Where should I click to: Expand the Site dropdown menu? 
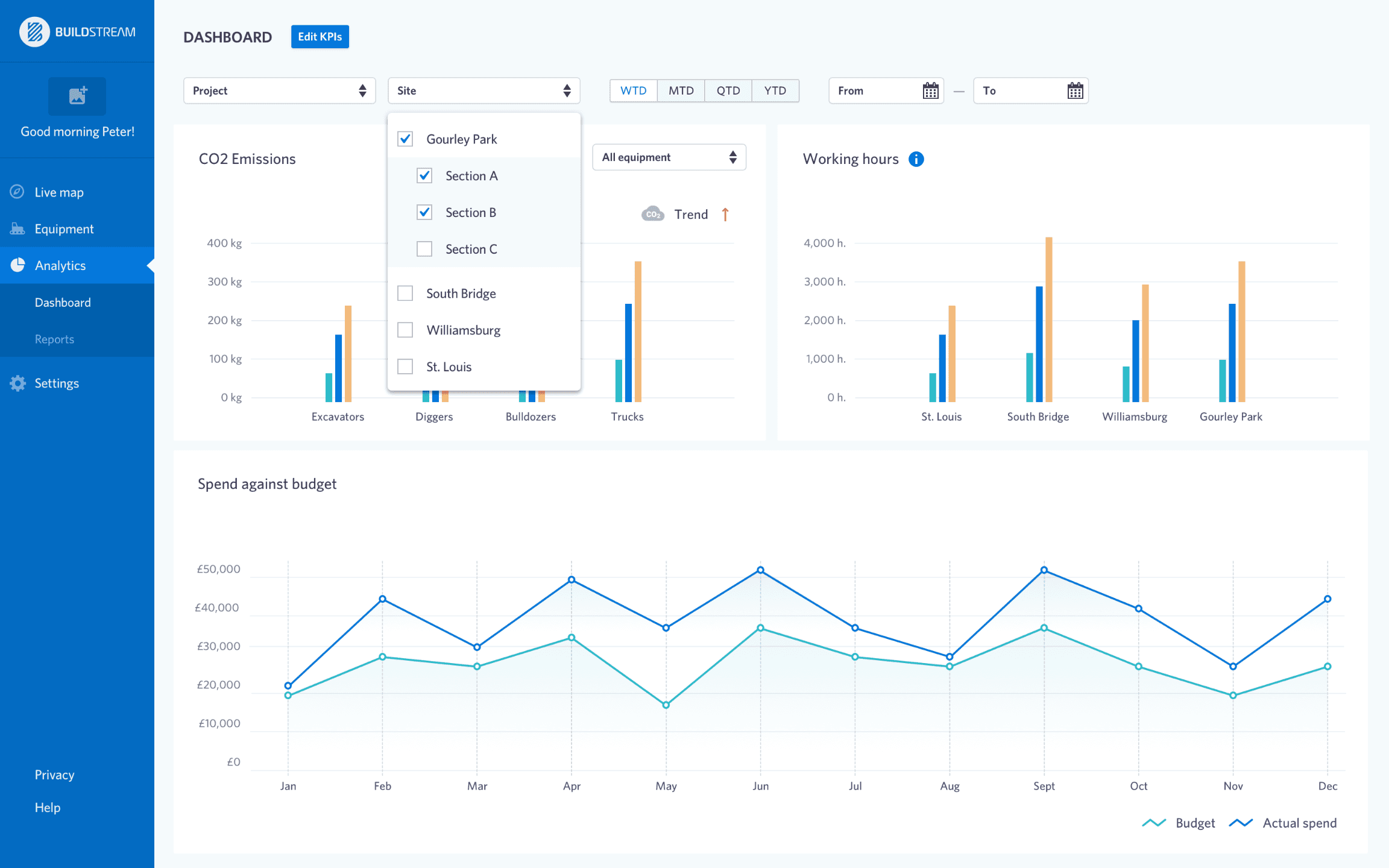[484, 90]
